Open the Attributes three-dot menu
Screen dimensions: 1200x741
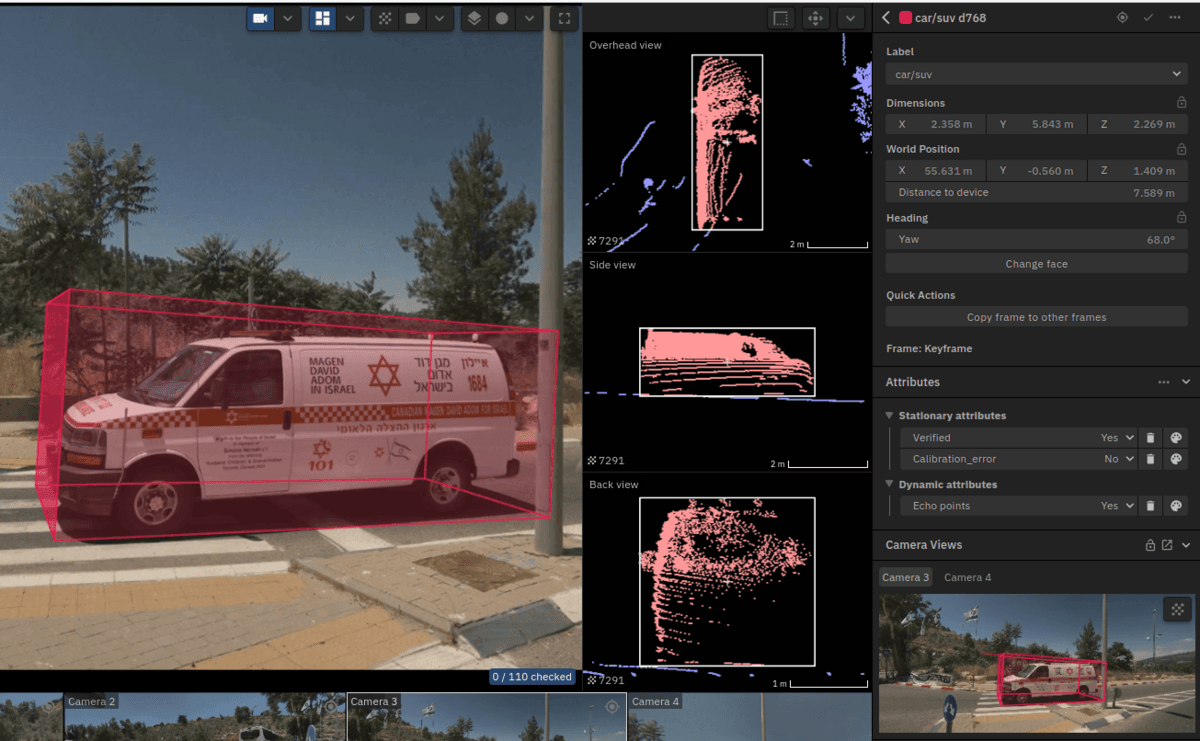(x=1164, y=382)
